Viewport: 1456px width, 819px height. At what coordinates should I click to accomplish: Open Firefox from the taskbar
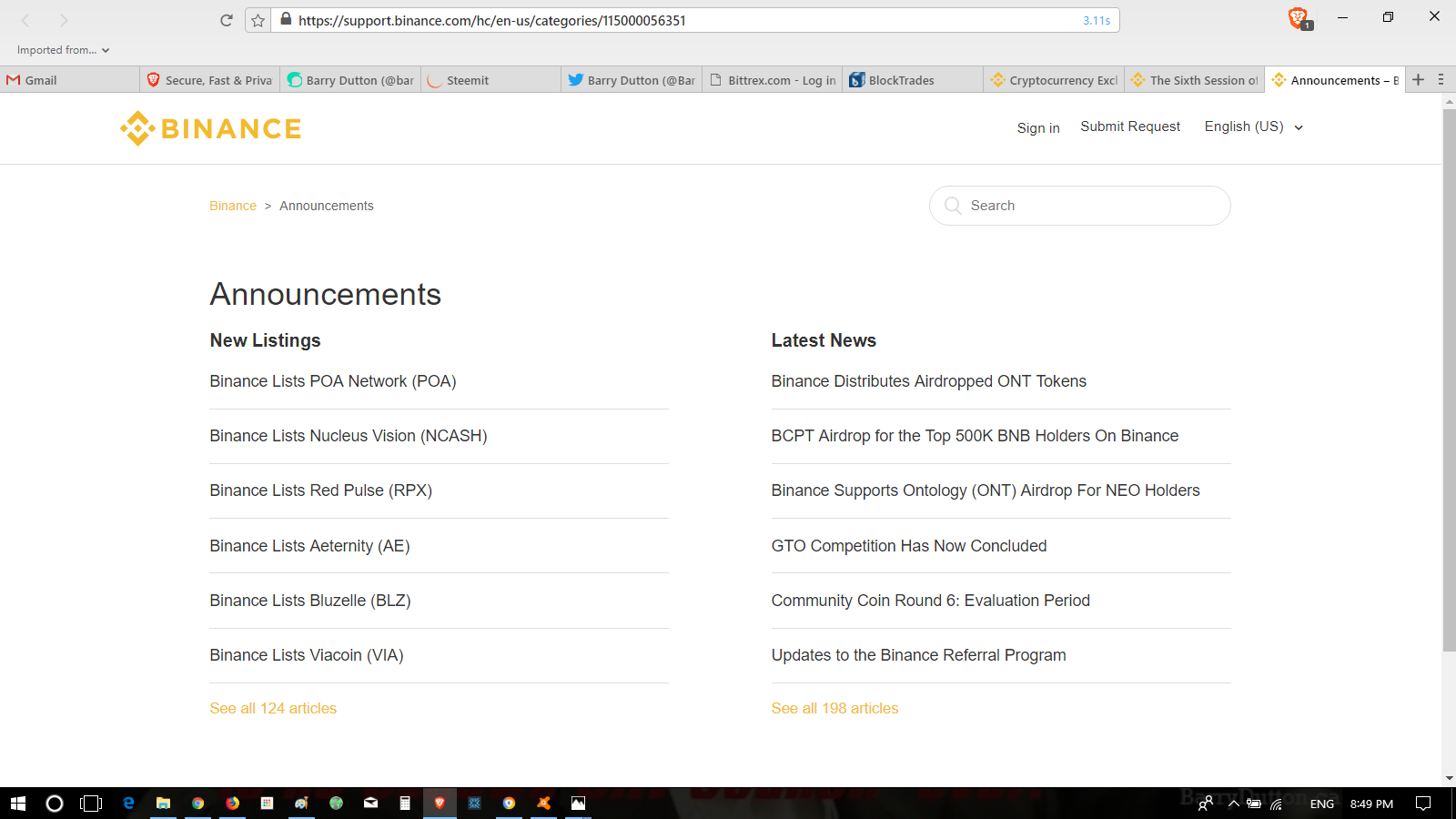tap(232, 804)
